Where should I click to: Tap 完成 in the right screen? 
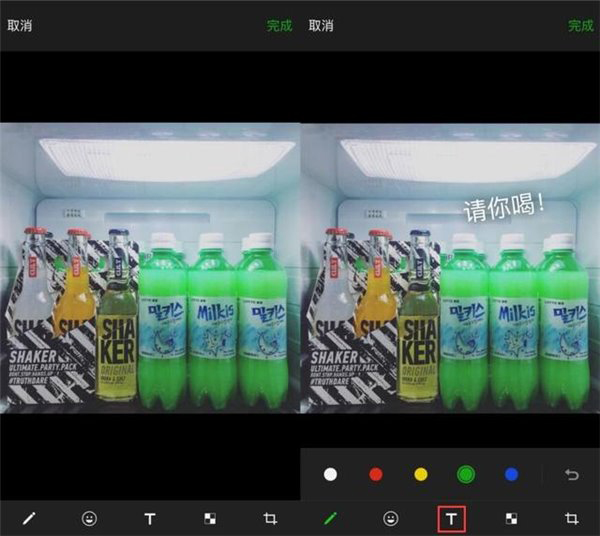pos(581,26)
